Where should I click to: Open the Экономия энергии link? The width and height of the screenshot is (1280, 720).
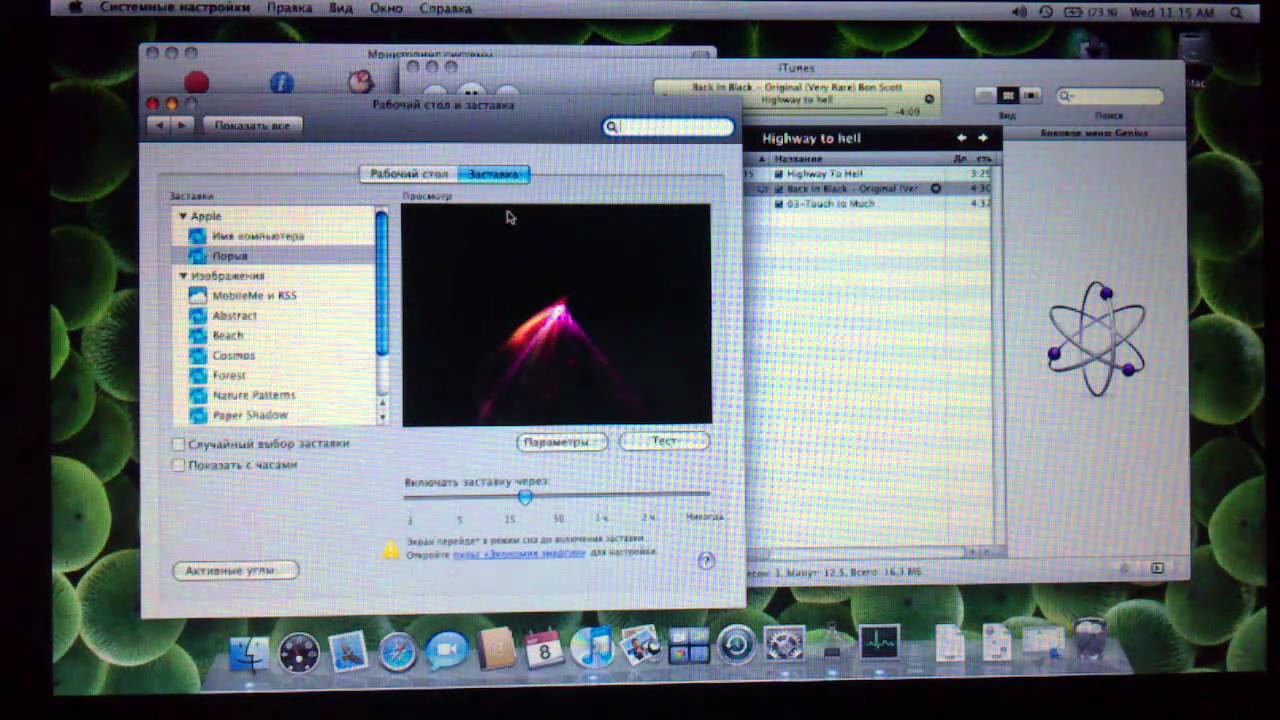coord(519,553)
